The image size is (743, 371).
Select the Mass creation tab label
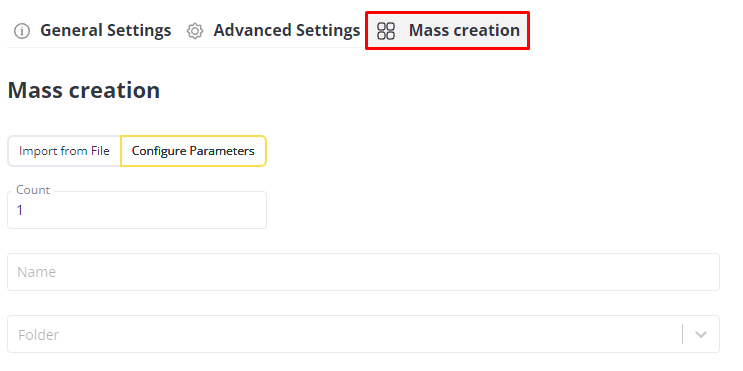point(464,30)
